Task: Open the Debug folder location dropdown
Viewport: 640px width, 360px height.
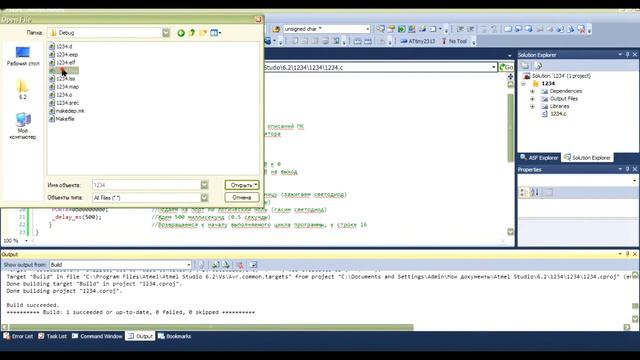Action: pos(166,33)
